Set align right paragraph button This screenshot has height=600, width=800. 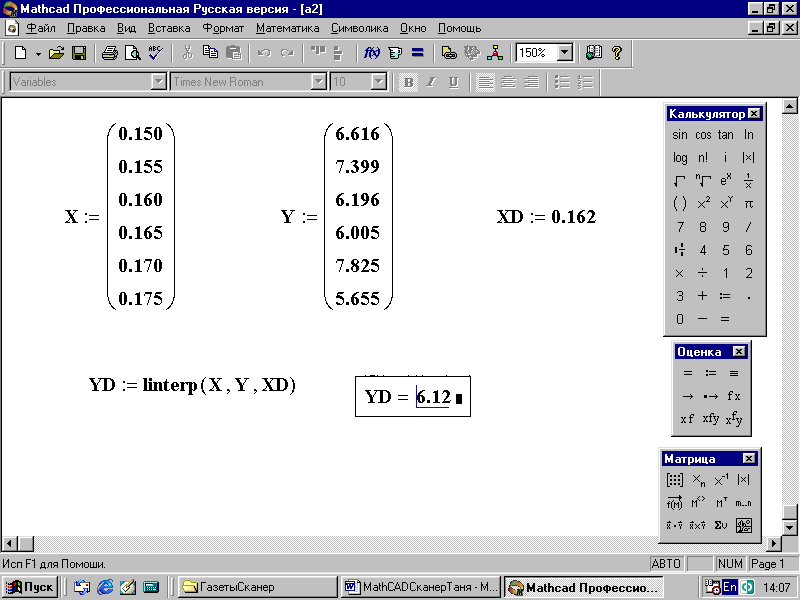coord(532,82)
